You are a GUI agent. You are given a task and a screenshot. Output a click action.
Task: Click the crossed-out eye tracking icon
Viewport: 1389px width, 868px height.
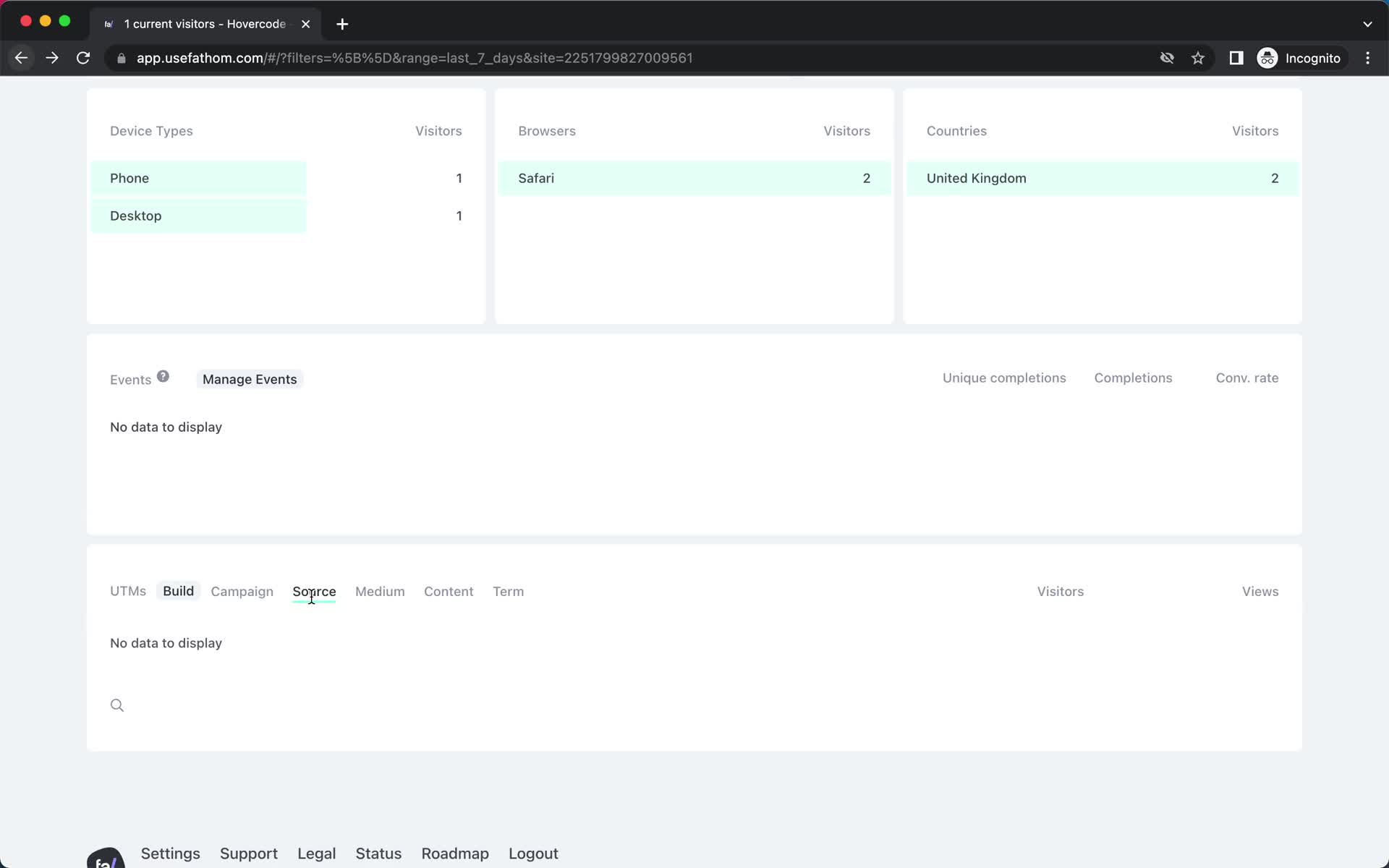click(1167, 58)
